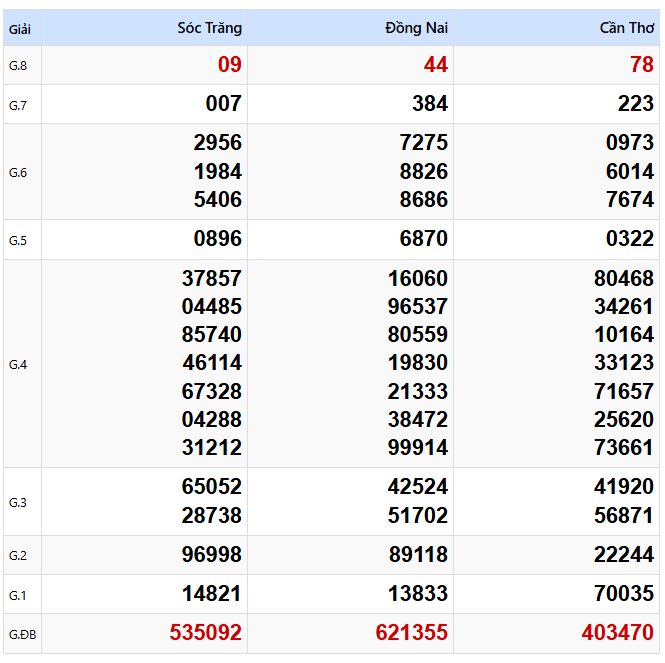Click G.3 value 65052
Viewport: 665px width, 663px height.
tap(212, 487)
